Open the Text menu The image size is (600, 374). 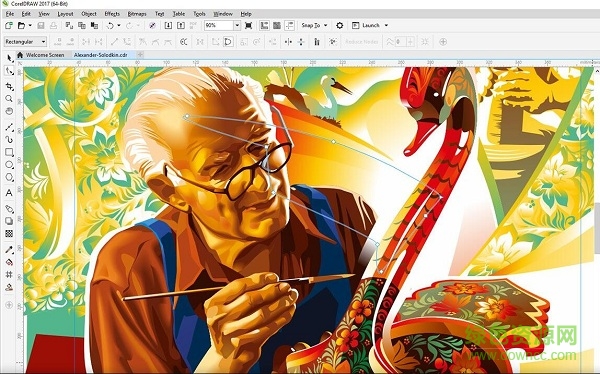tap(160, 14)
